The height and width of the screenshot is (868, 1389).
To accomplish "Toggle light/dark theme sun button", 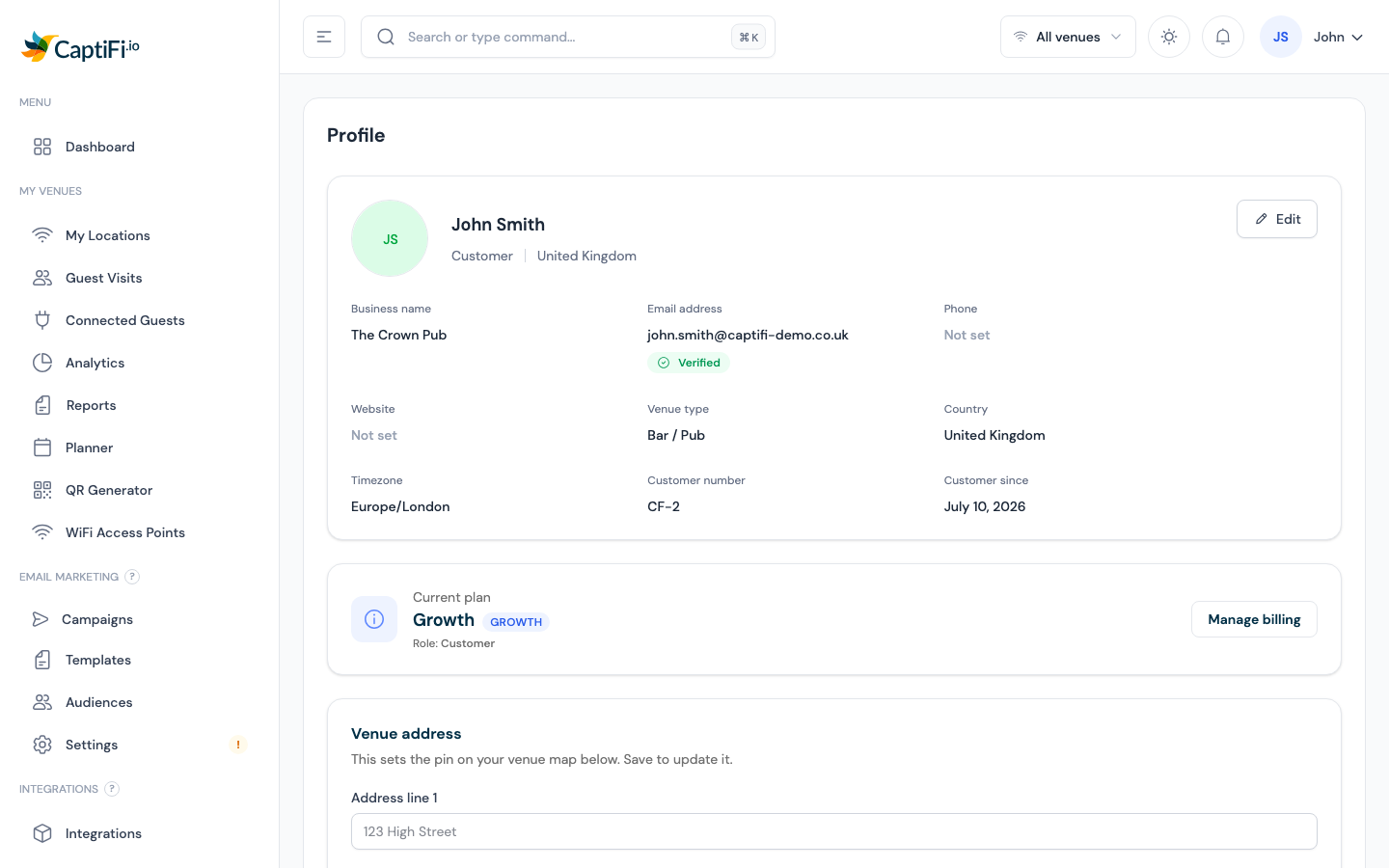I will (x=1169, y=37).
